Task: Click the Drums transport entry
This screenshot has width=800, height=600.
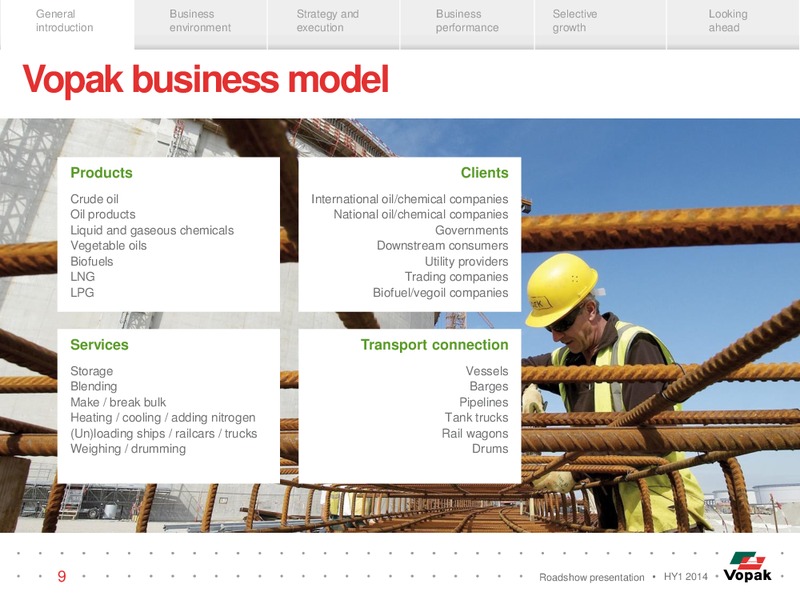Action: click(x=490, y=448)
